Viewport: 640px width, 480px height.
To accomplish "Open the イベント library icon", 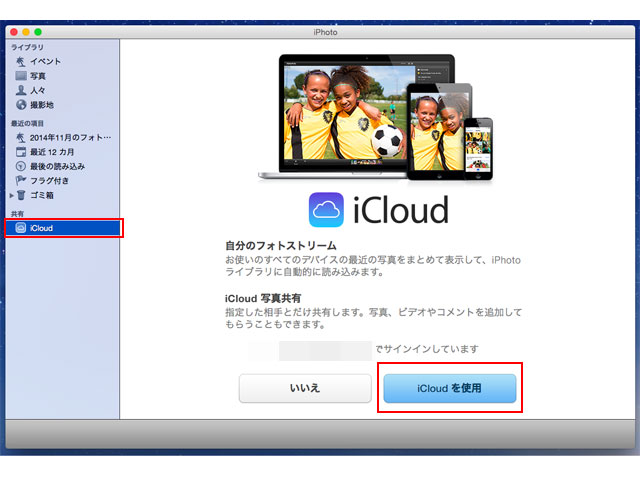I will coord(20,62).
